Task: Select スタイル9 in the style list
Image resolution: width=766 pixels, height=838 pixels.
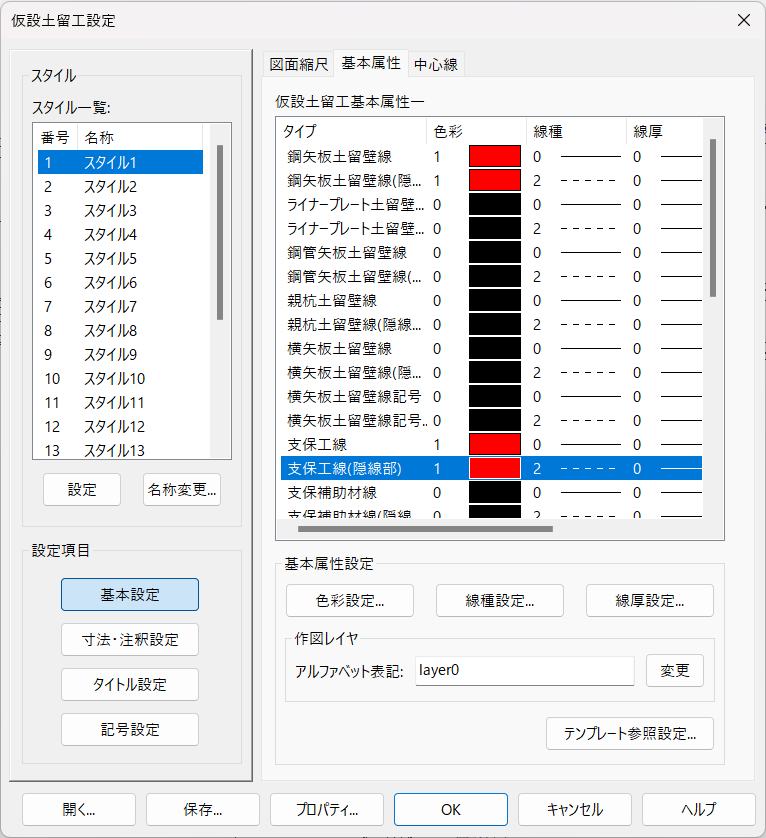Action: tap(120, 354)
